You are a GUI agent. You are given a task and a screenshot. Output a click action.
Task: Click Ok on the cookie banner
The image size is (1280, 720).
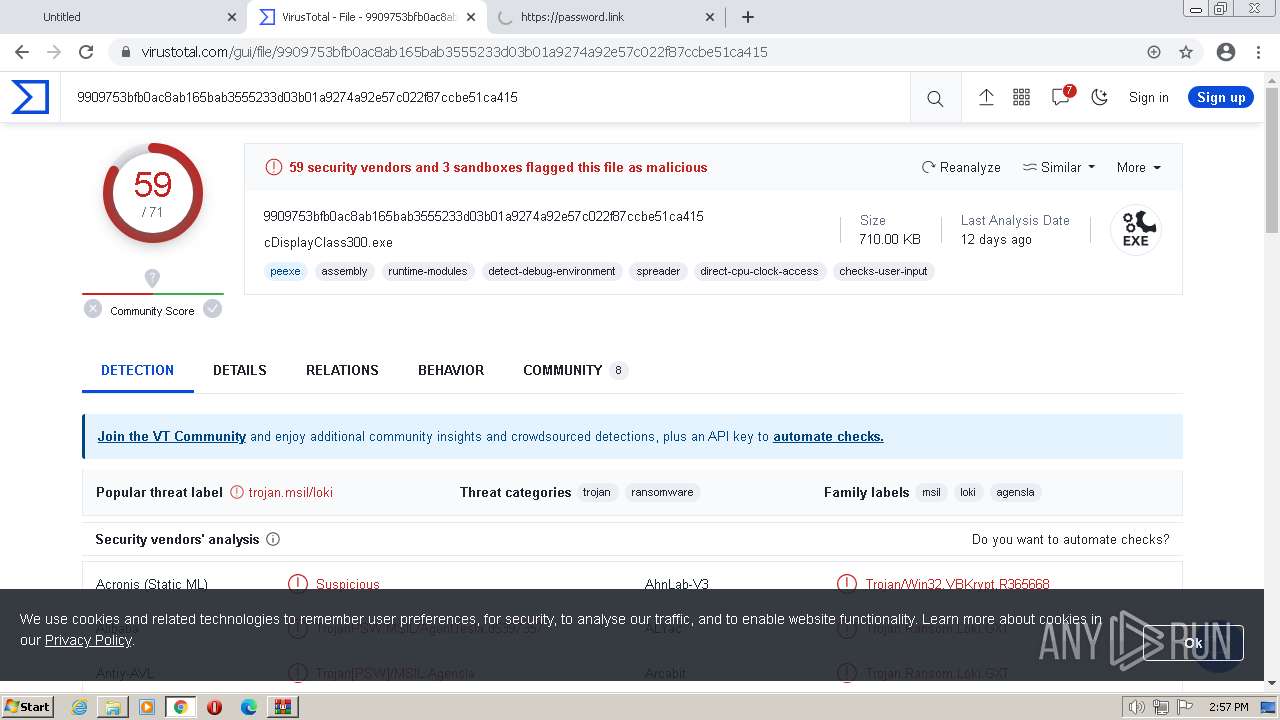pyautogui.click(x=1193, y=643)
